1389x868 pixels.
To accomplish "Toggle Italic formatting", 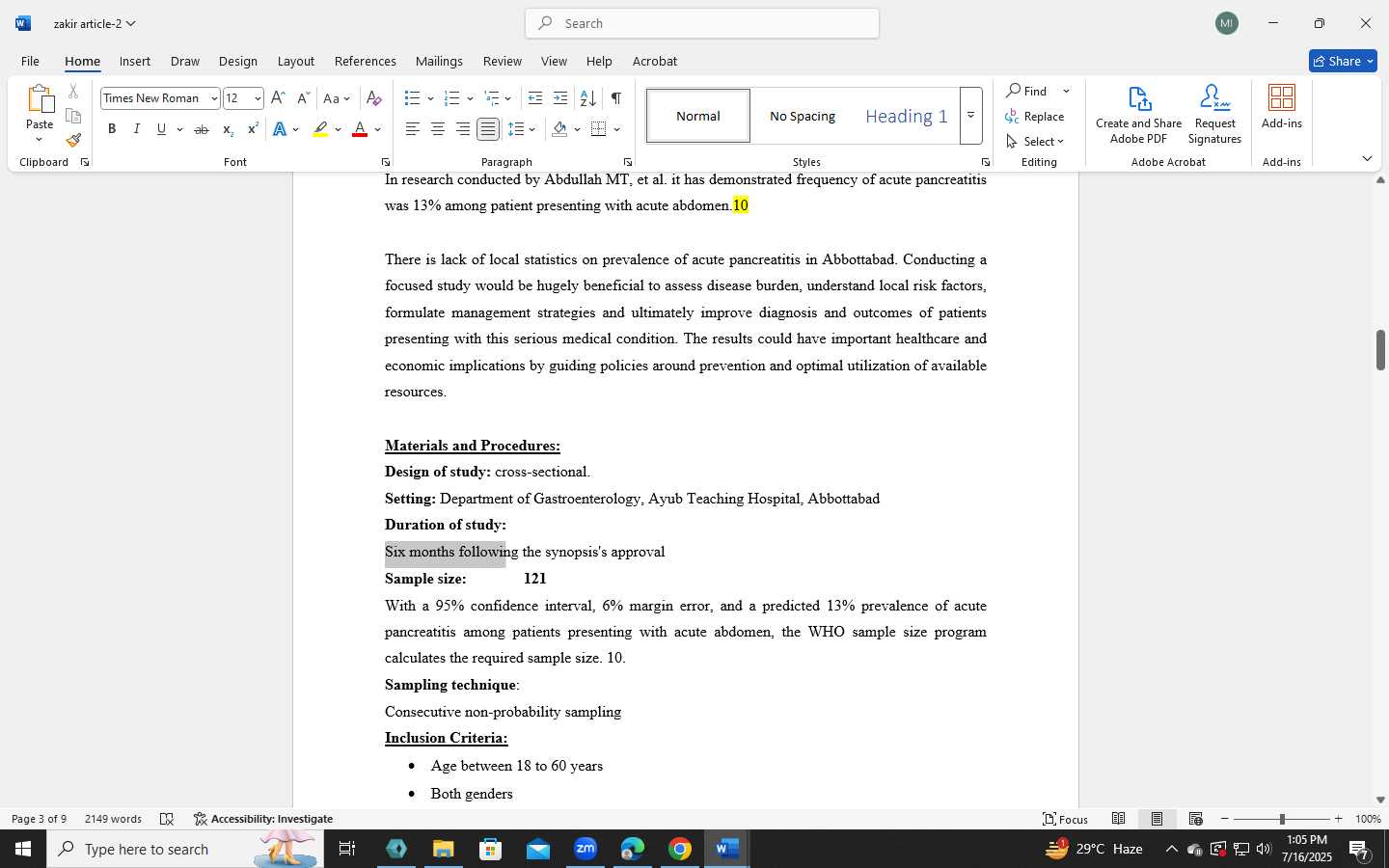I will pos(137,129).
